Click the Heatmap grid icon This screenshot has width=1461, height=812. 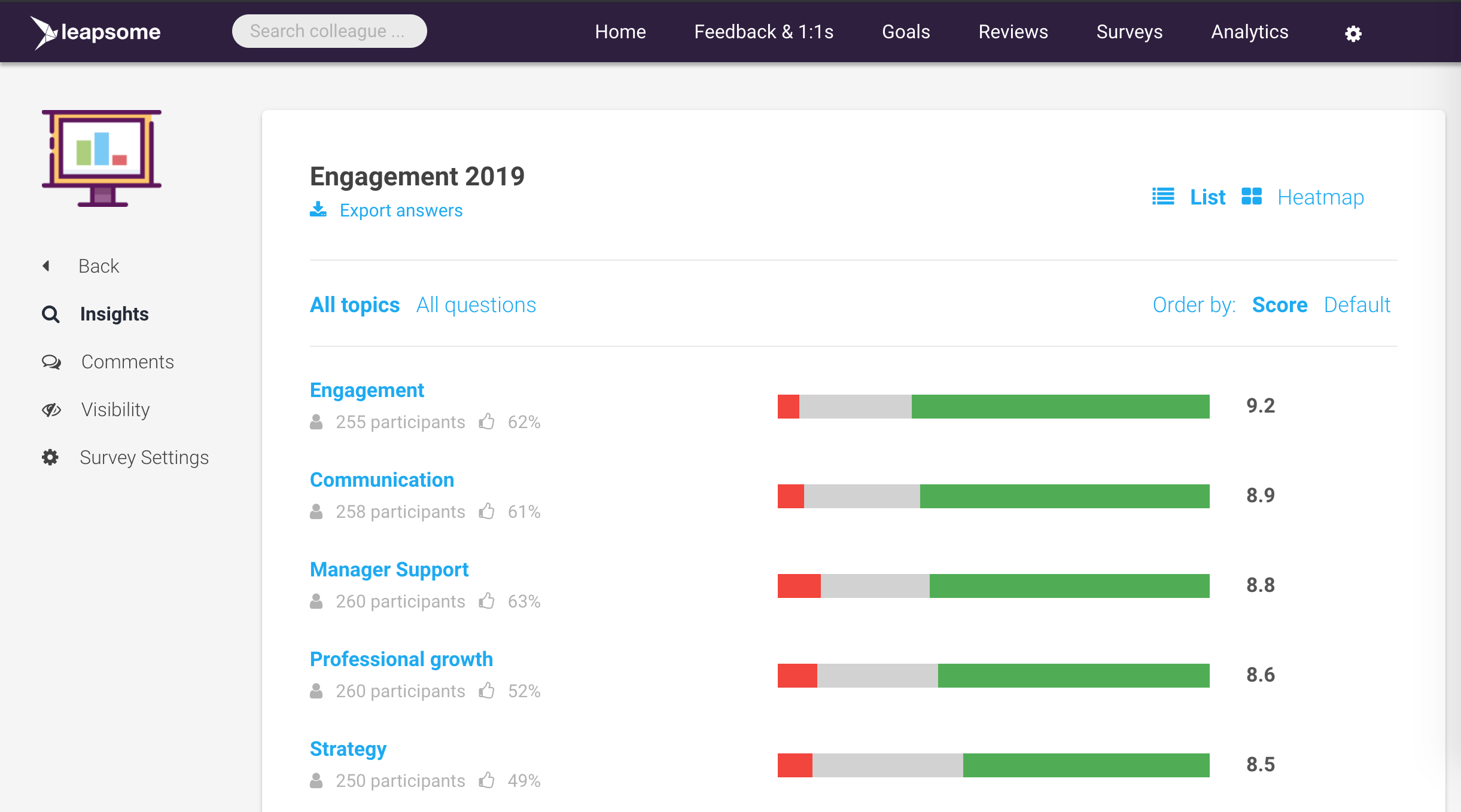coord(1251,196)
